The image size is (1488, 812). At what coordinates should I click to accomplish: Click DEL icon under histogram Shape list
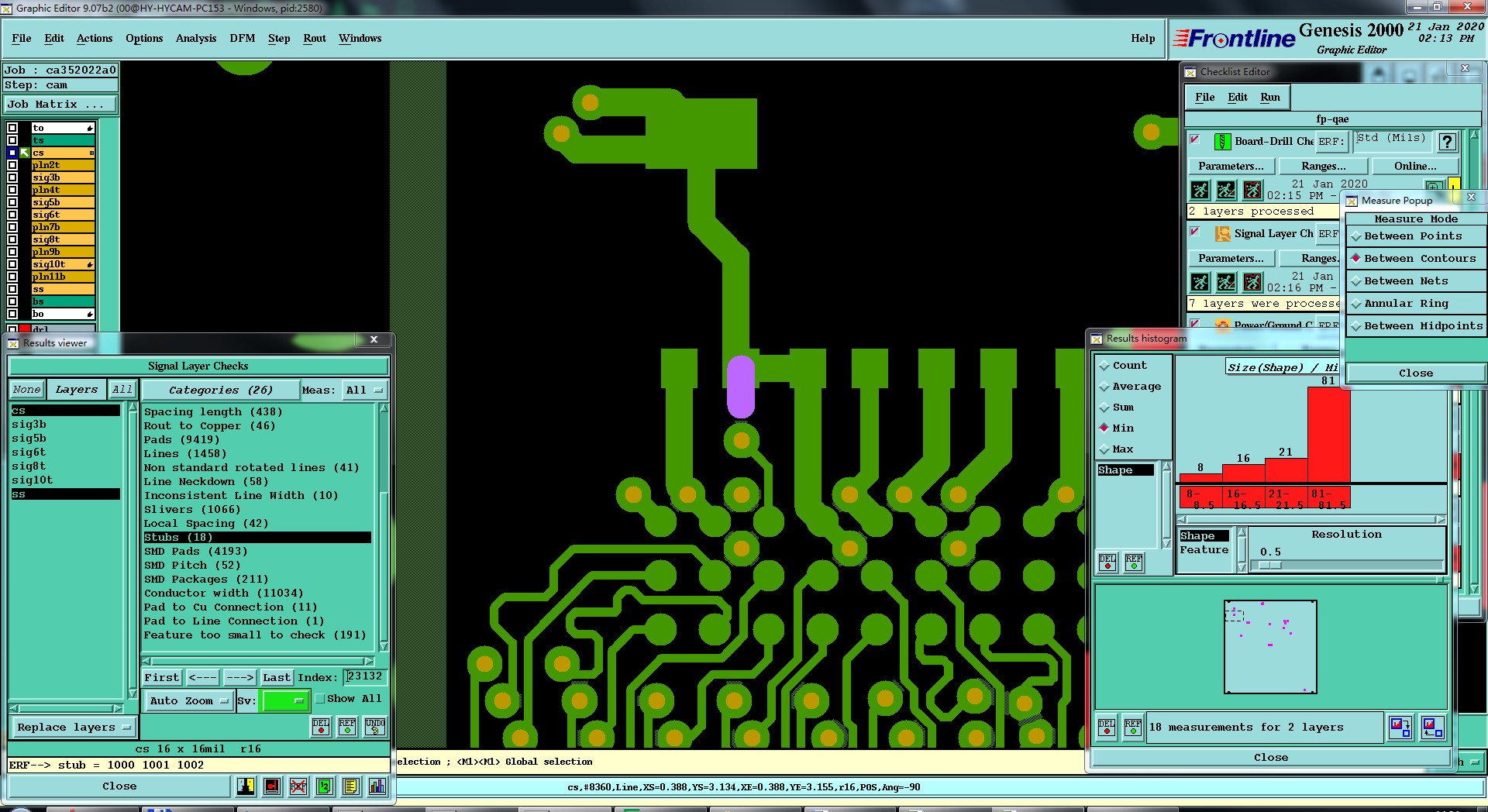click(1107, 563)
